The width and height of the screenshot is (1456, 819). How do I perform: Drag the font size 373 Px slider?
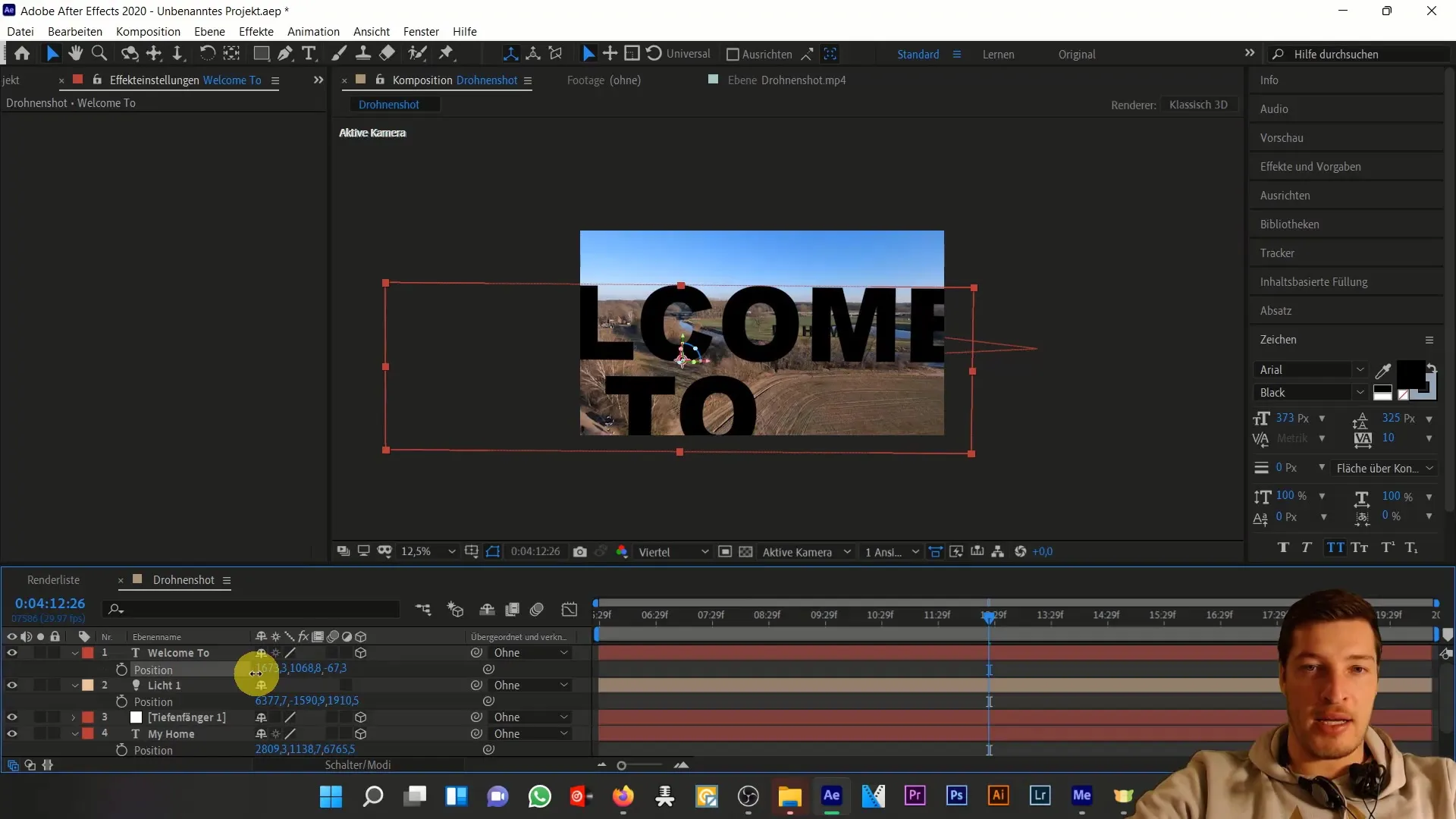1292,418
